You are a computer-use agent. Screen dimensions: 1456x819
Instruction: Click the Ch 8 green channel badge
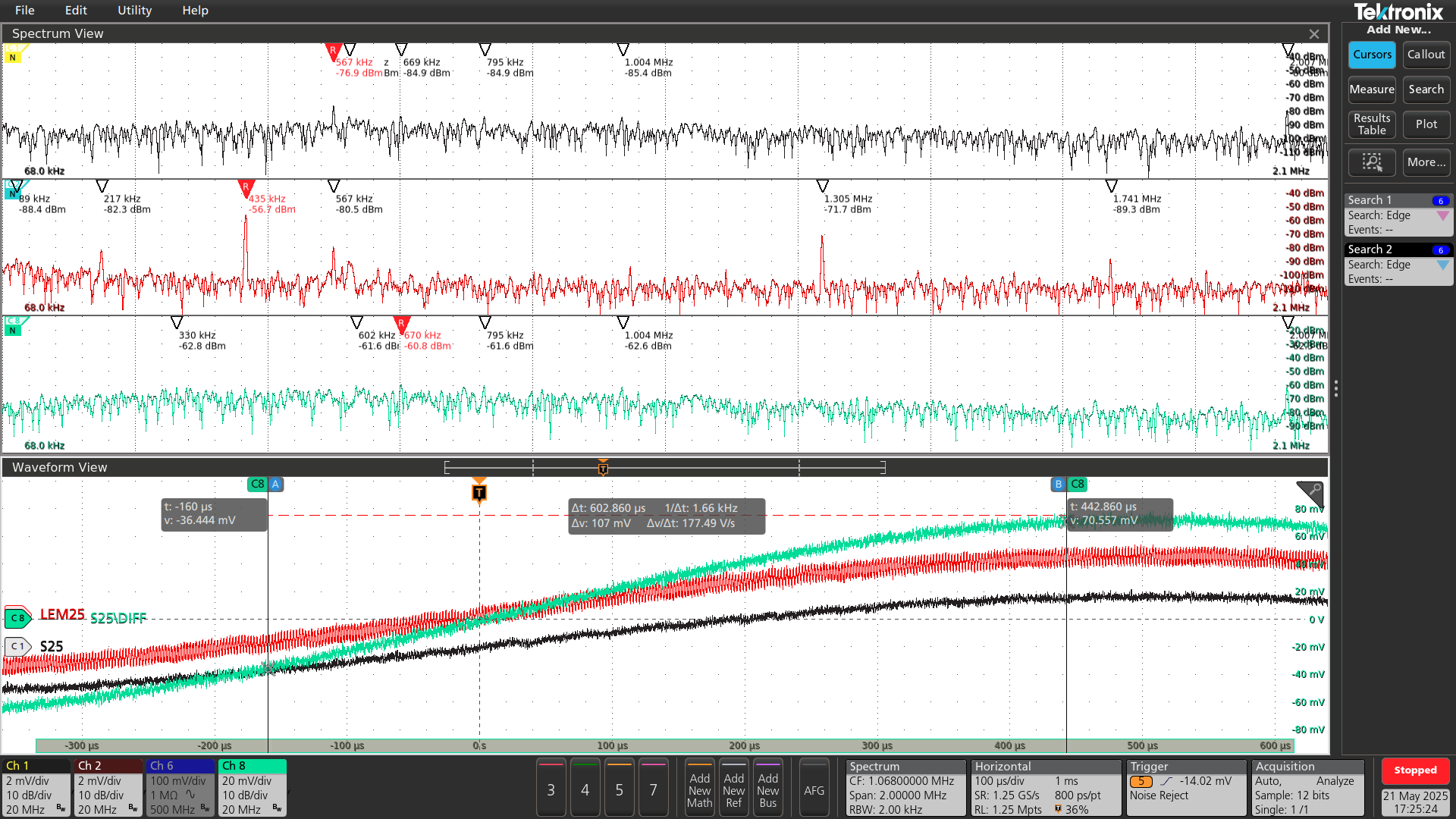coord(252,787)
